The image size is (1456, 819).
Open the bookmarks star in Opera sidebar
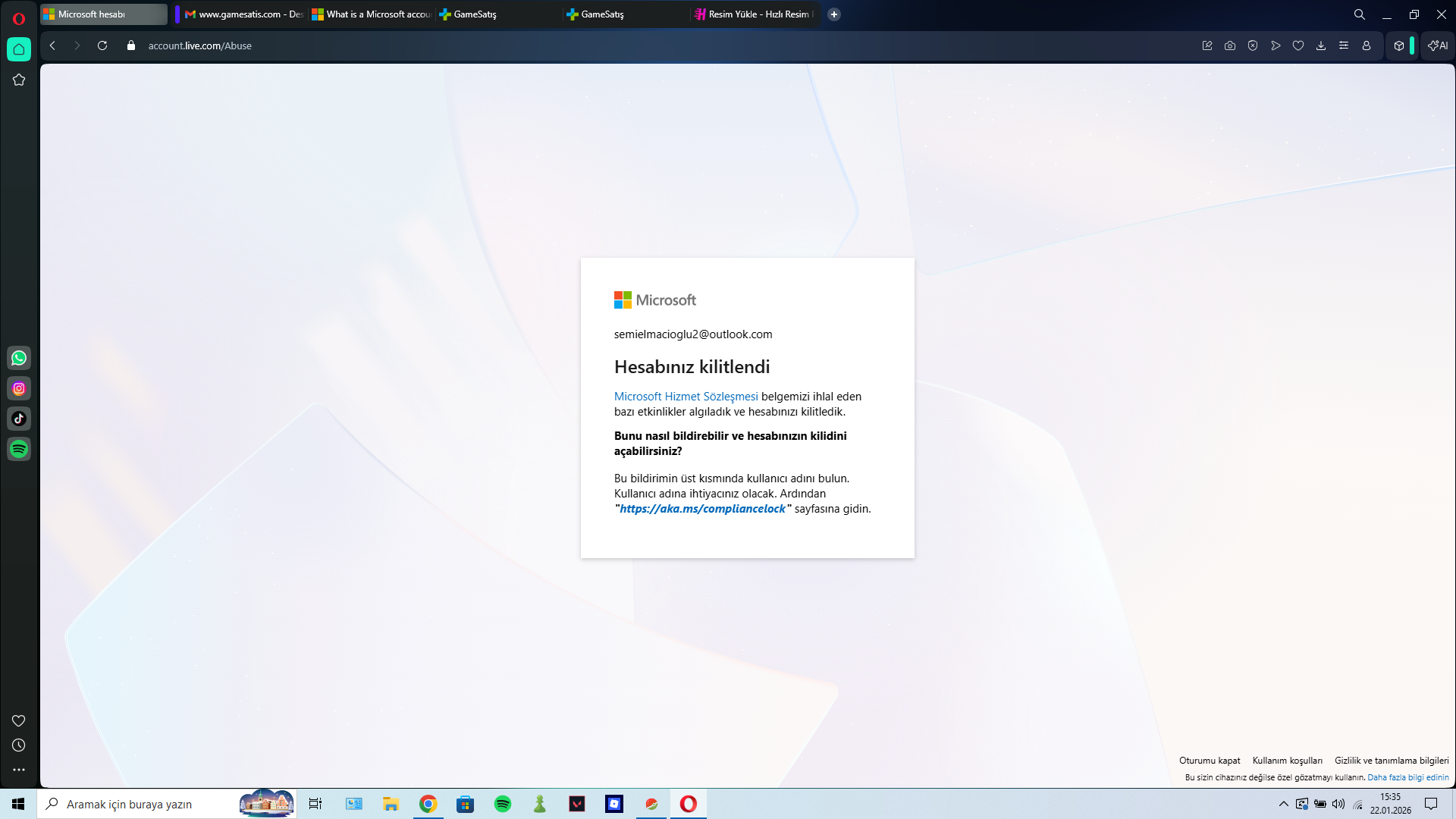coord(19,80)
